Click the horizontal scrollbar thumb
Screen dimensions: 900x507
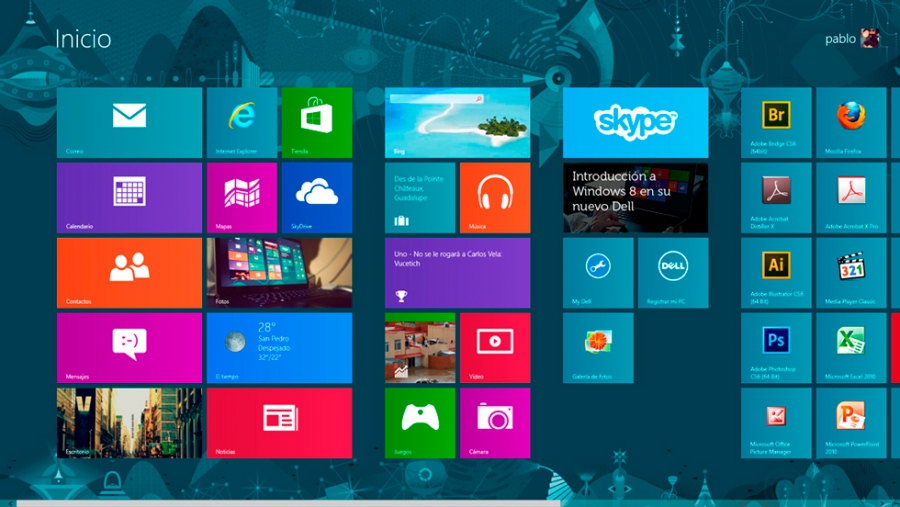point(288,504)
